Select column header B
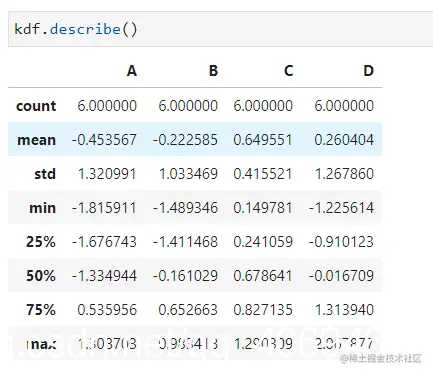 click(x=213, y=71)
